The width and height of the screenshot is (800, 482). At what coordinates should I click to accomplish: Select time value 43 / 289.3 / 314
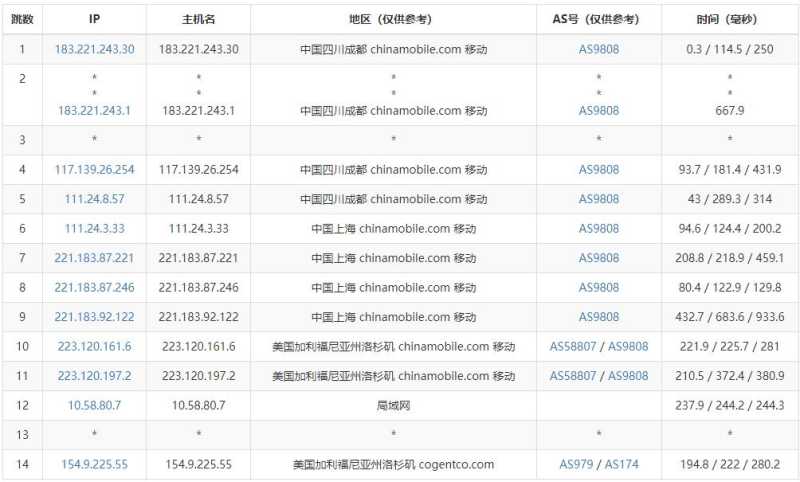pos(730,199)
